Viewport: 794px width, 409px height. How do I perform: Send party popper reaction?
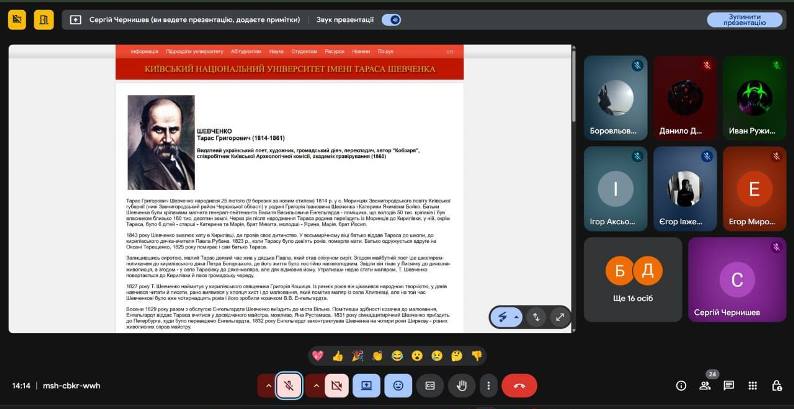pyautogui.click(x=358, y=356)
